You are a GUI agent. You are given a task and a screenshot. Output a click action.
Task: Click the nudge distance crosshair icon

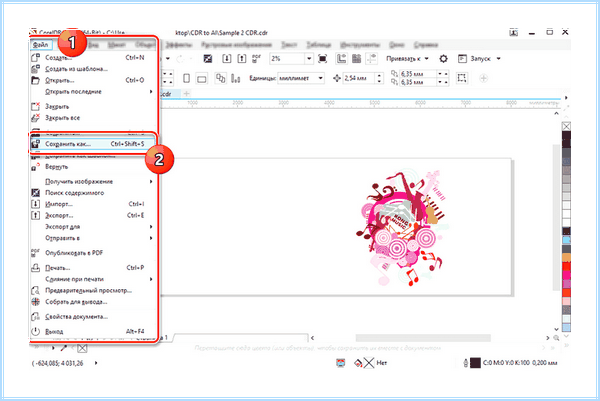tap(337, 78)
